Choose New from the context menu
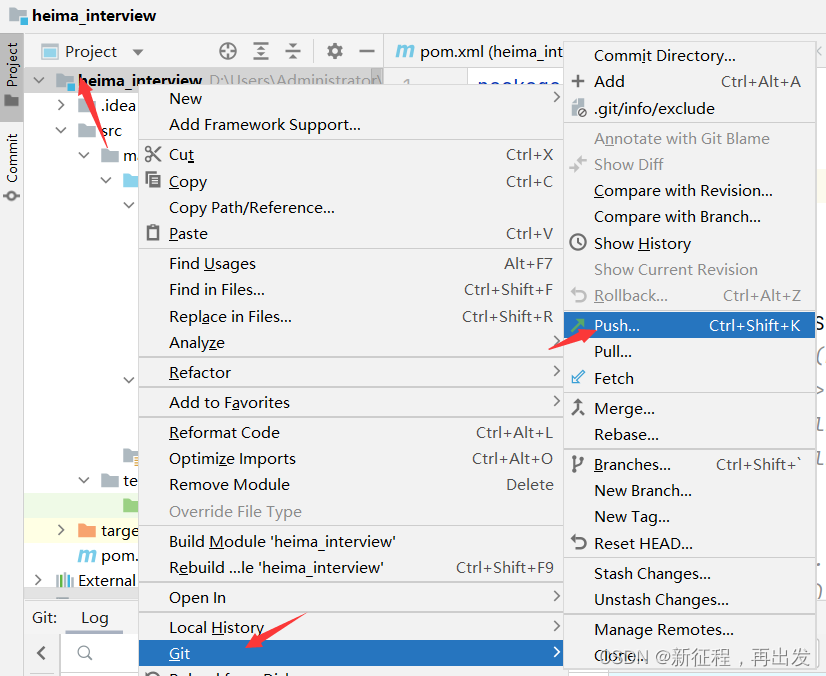826x676 pixels. [x=351, y=99]
